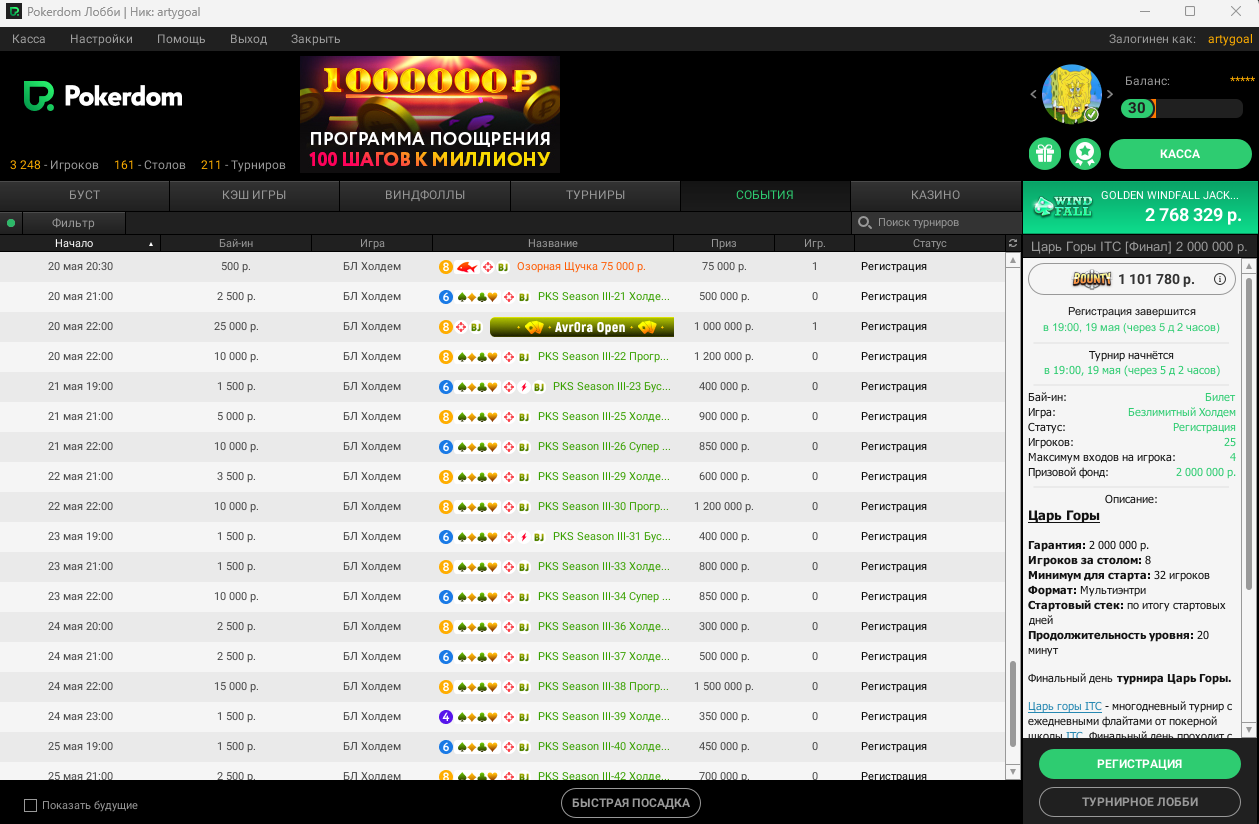Refresh the tournament list
Viewport: 1259px width, 824px height.
(1013, 244)
